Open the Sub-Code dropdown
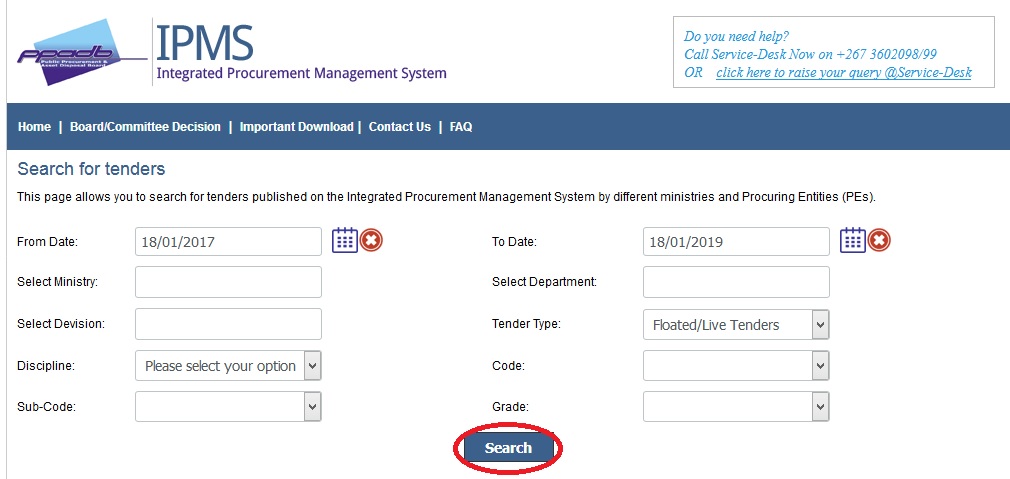The width and height of the screenshot is (1010, 479). [228, 406]
